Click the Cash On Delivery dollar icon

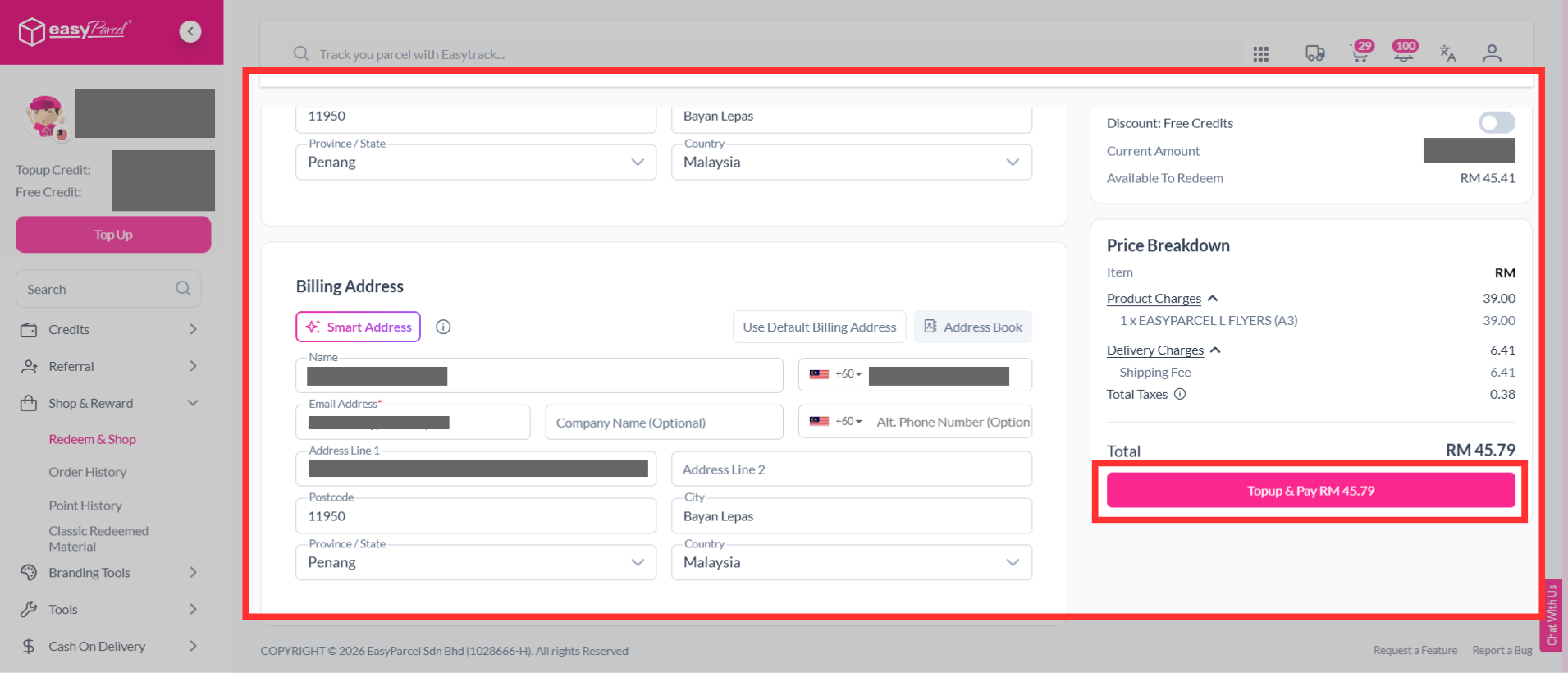pos(29,646)
